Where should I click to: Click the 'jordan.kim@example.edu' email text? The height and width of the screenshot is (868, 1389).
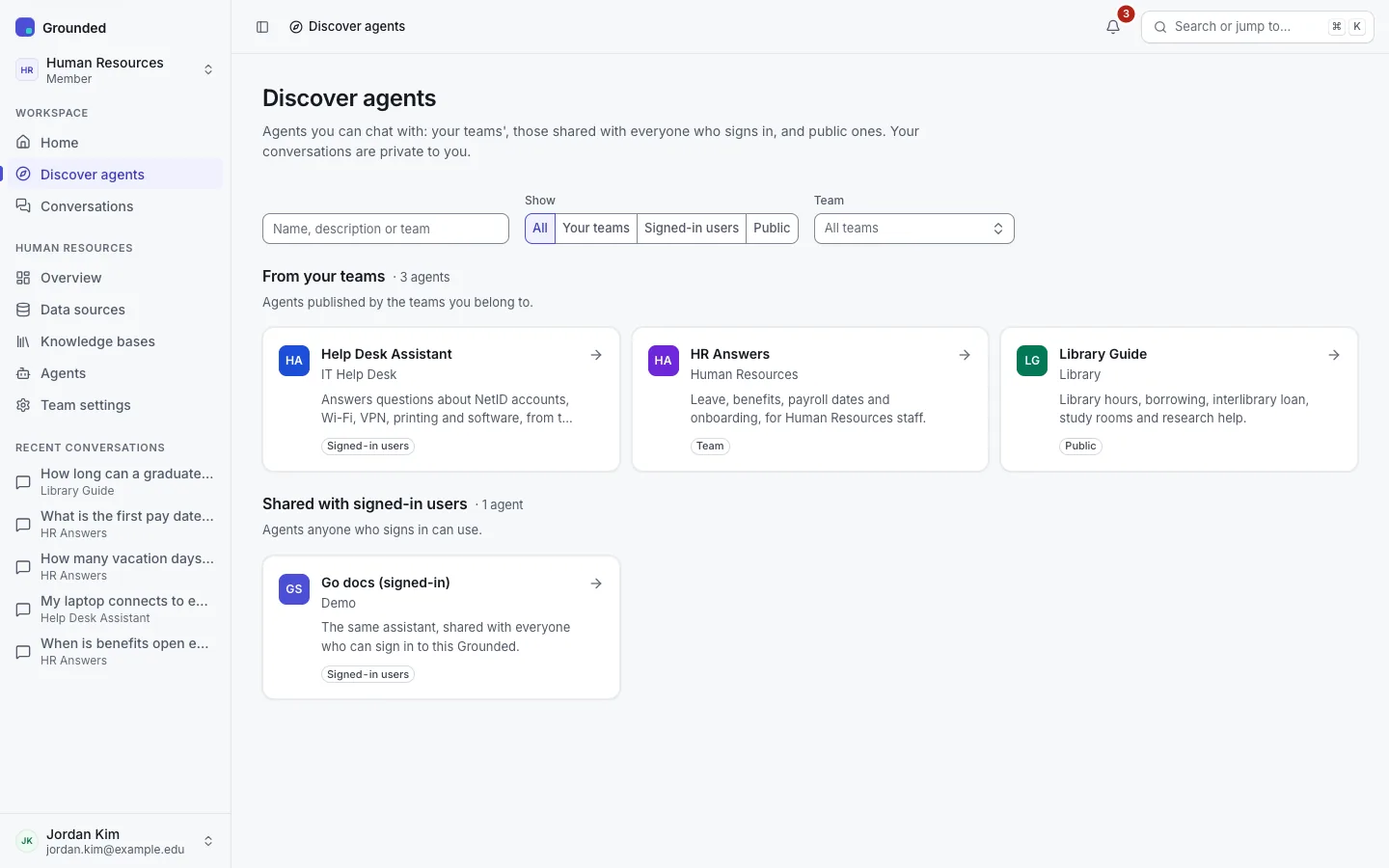(x=115, y=850)
